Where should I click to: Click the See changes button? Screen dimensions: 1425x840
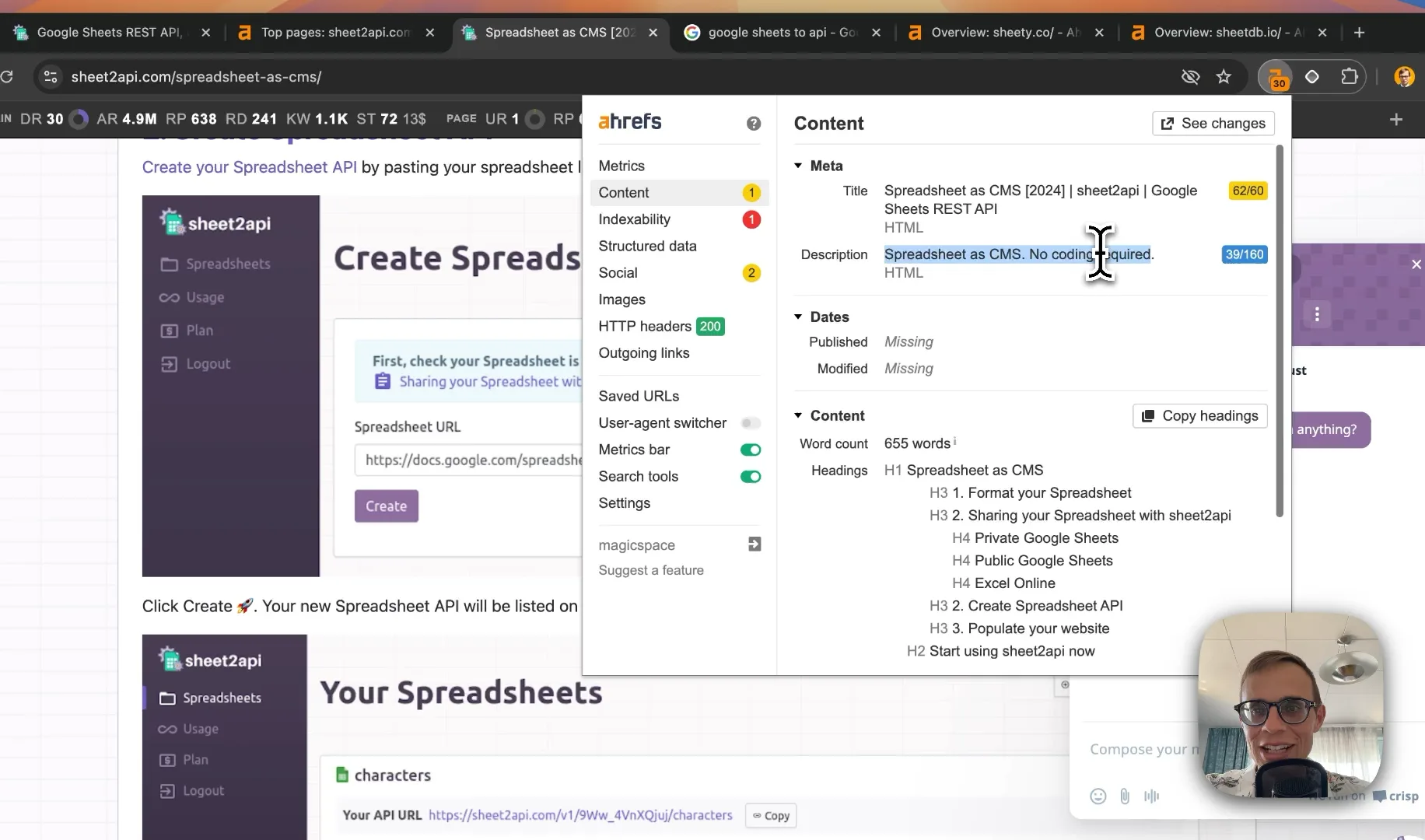pos(1213,123)
